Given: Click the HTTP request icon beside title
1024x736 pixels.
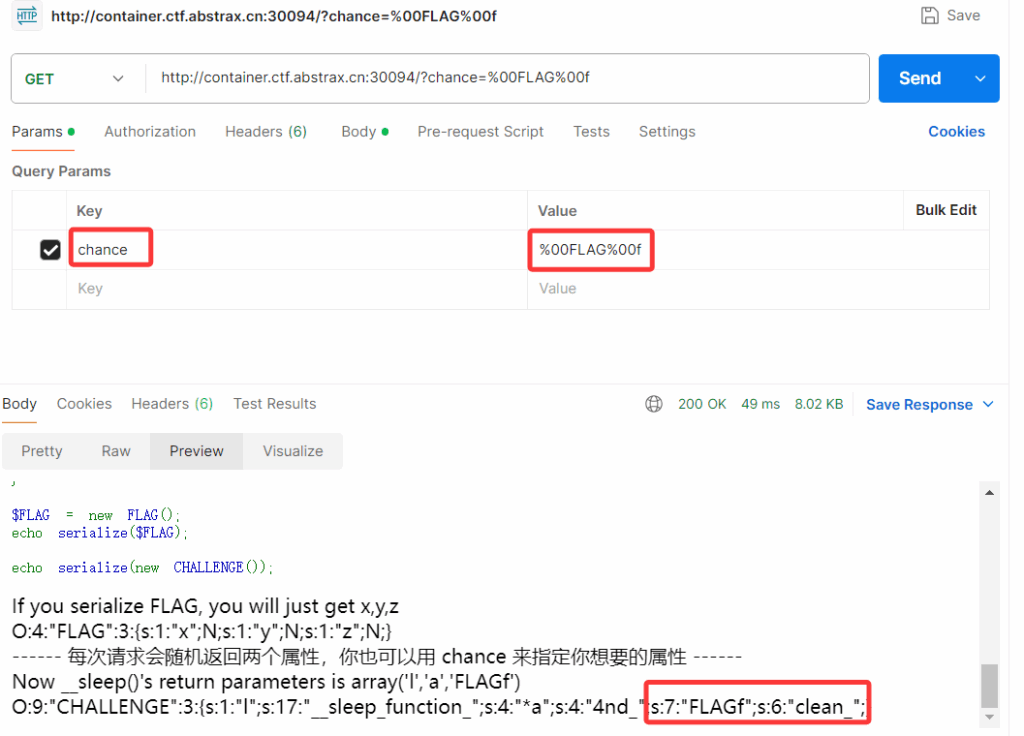Looking at the screenshot, I should click(26, 16).
